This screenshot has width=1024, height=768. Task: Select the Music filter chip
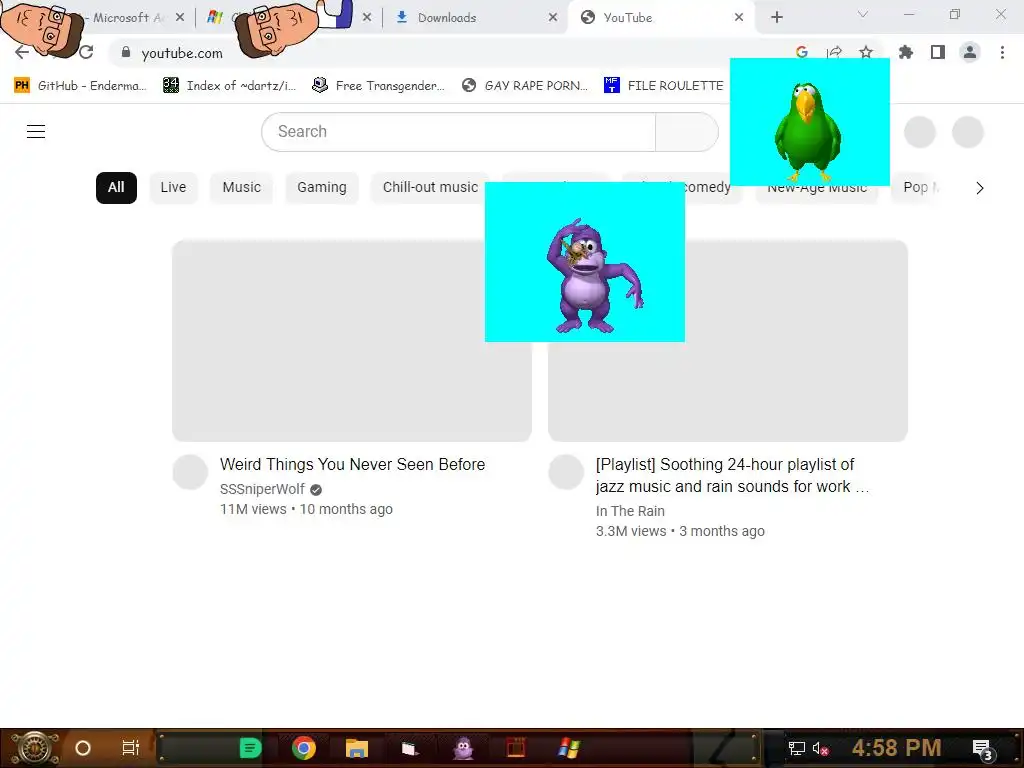242,187
